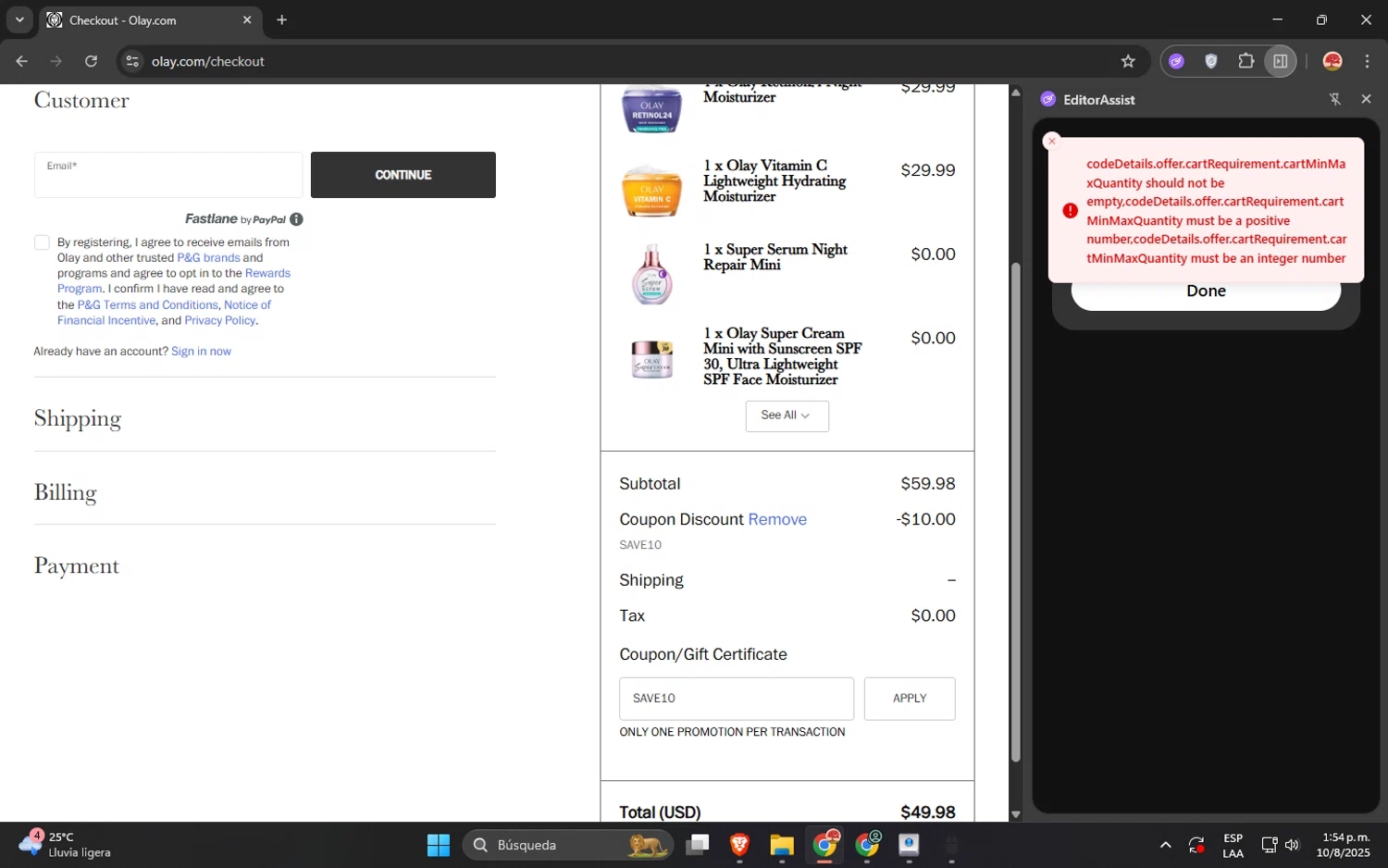This screenshot has height=868, width=1388.
Task: Bookmark this page with the star icon
Action: [1127, 61]
